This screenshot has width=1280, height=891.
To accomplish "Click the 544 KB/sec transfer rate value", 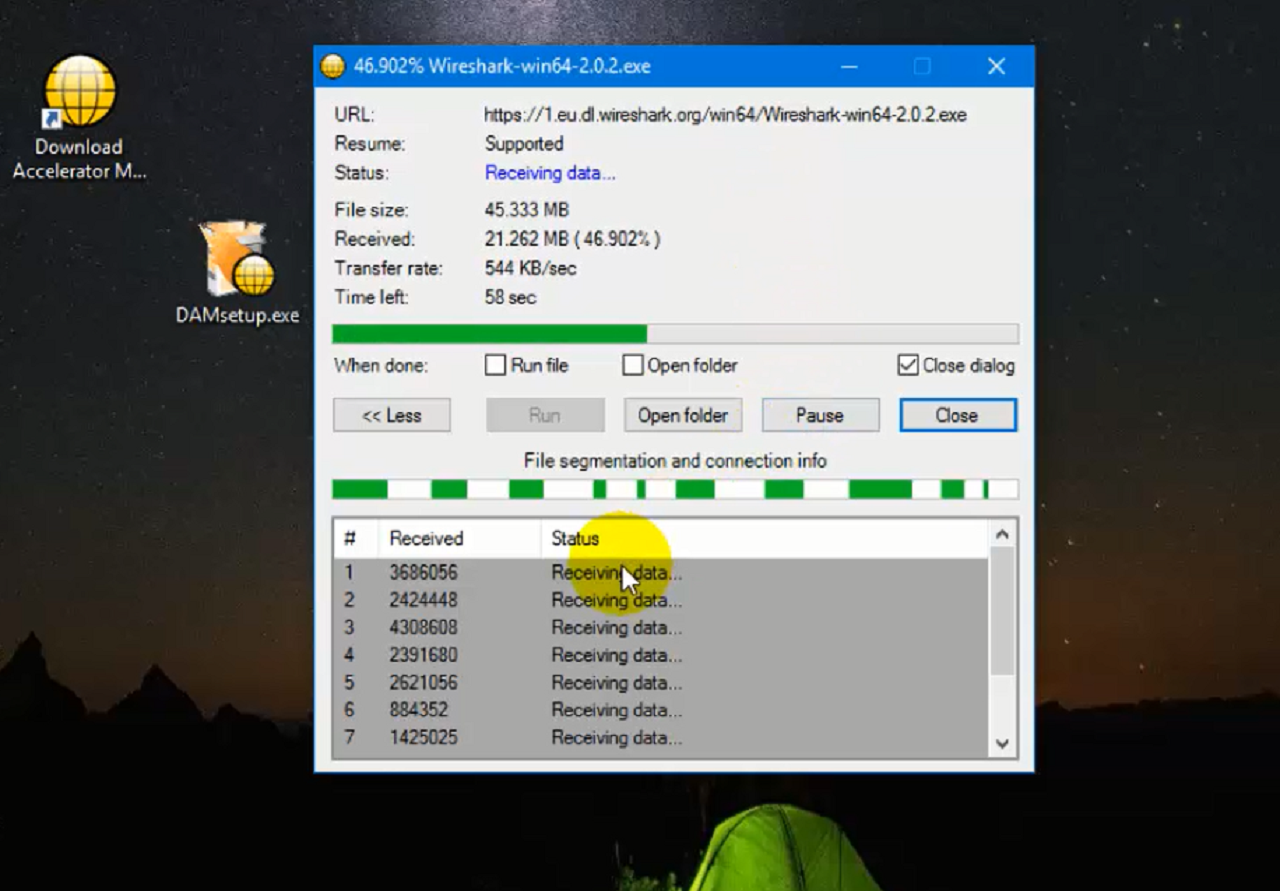I will pyautogui.click(x=531, y=268).
